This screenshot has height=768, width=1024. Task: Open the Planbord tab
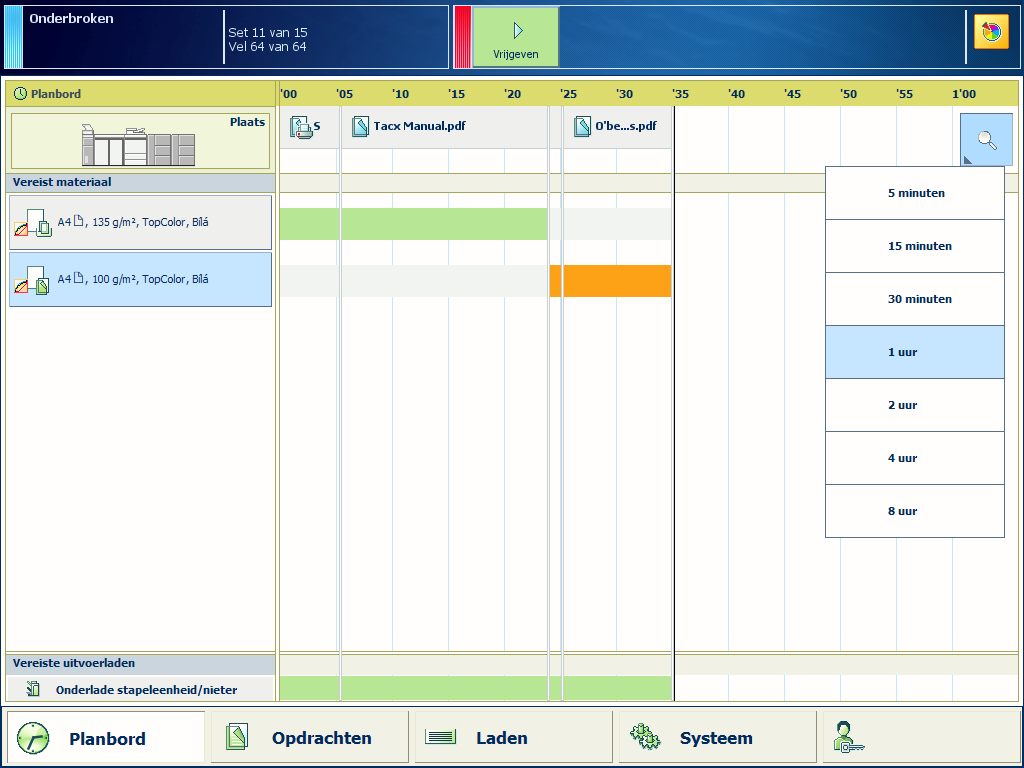(x=106, y=738)
